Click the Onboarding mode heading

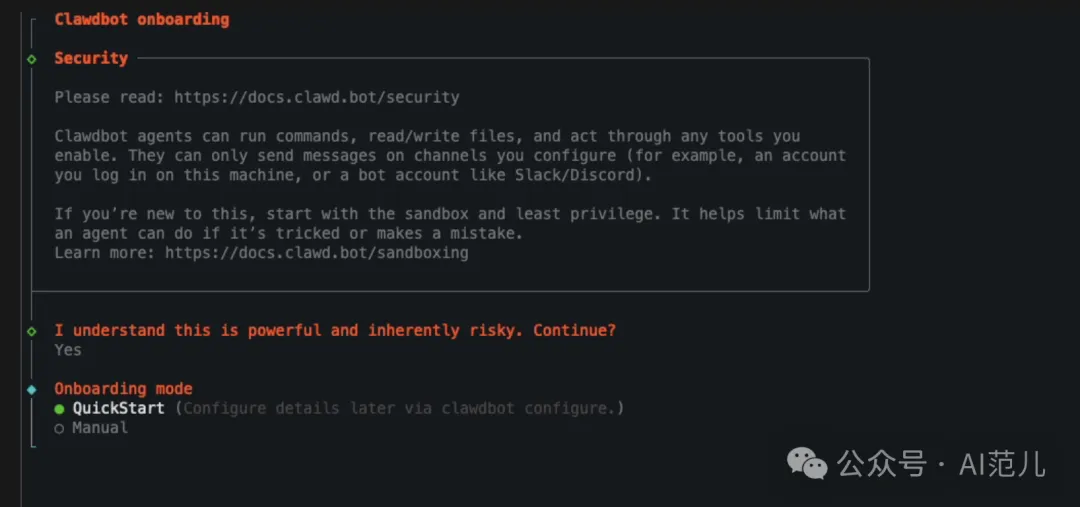(x=123, y=389)
